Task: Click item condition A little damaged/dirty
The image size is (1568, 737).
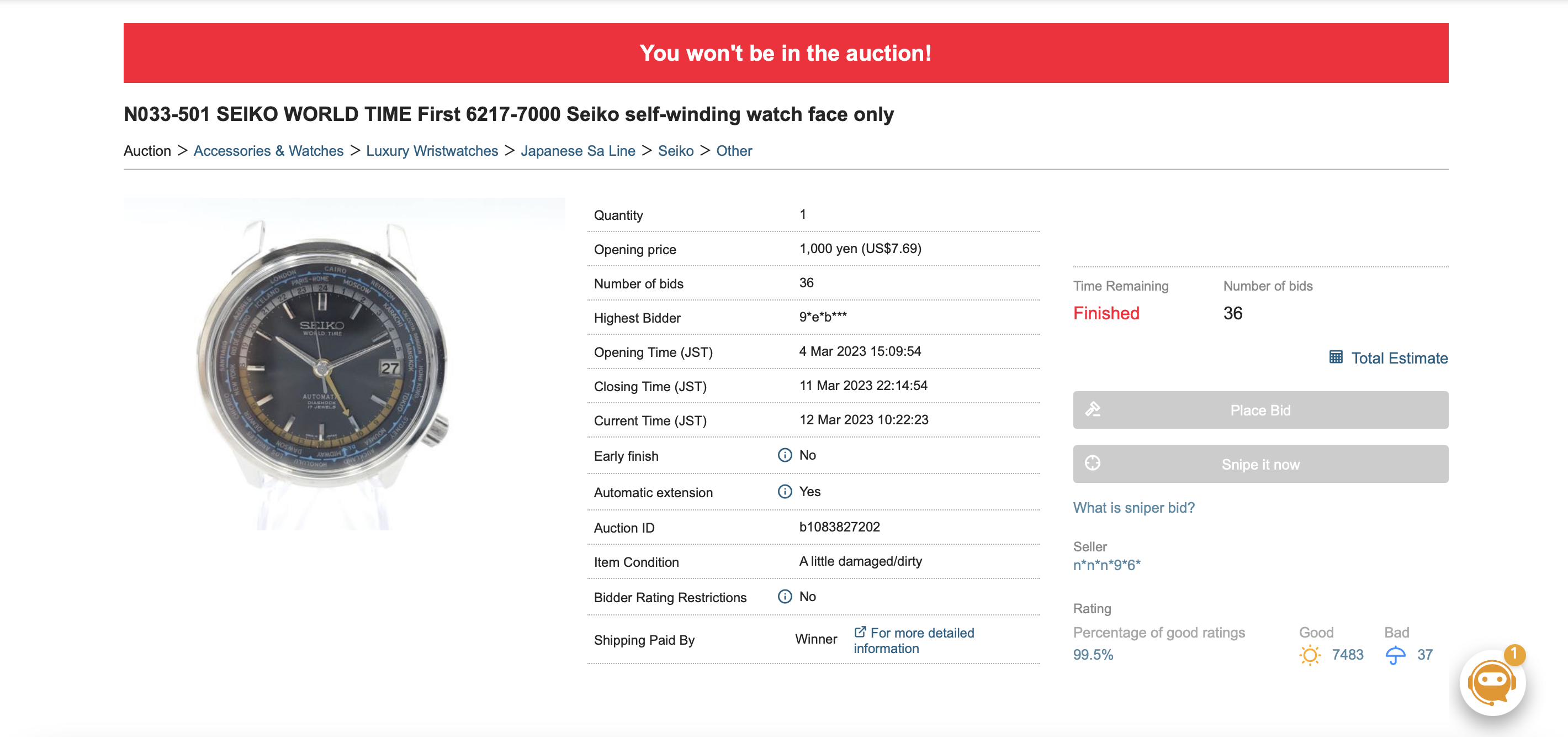Action: click(860, 561)
